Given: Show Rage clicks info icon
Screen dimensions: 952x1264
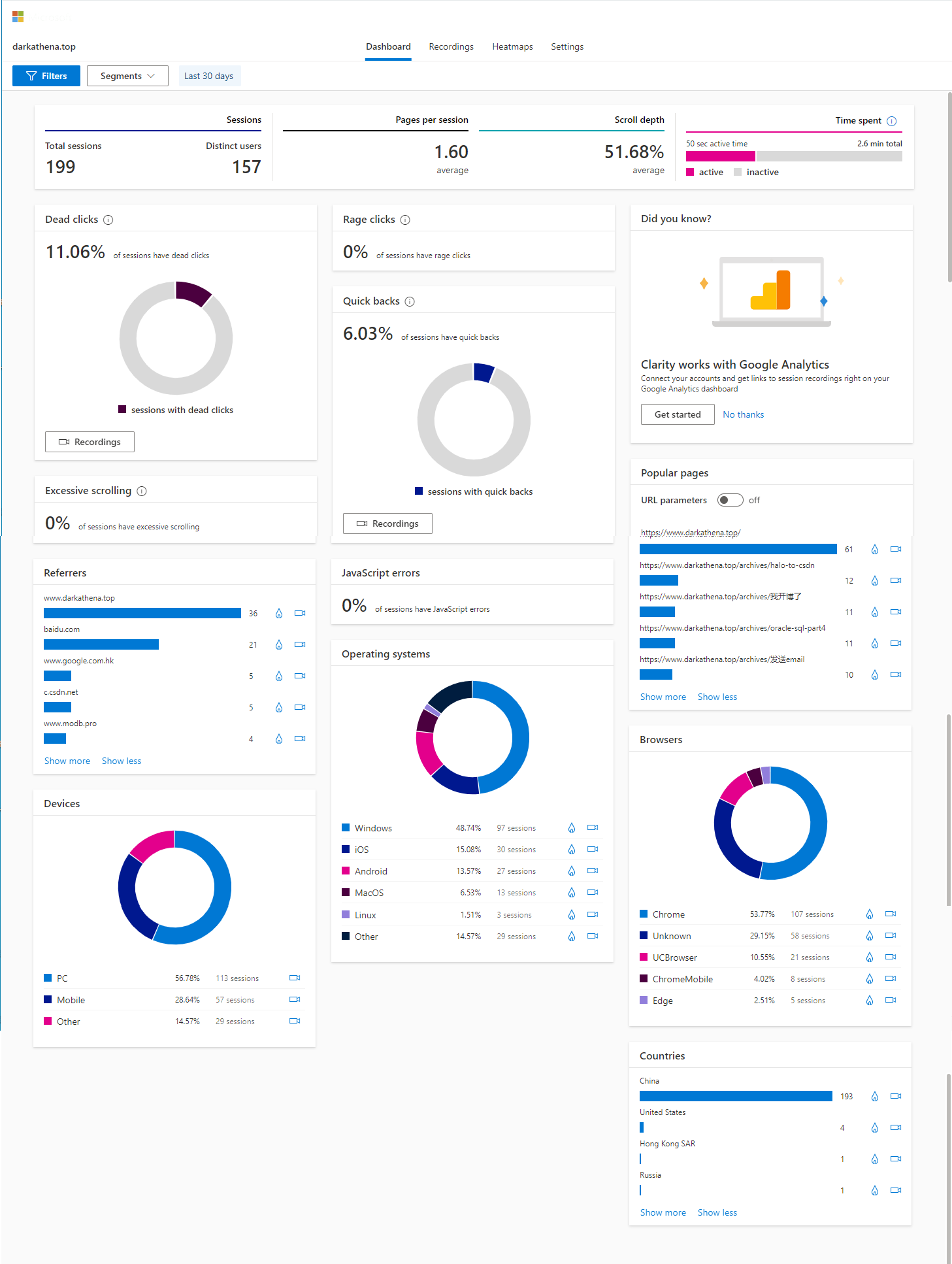Looking at the screenshot, I should [405, 220].
